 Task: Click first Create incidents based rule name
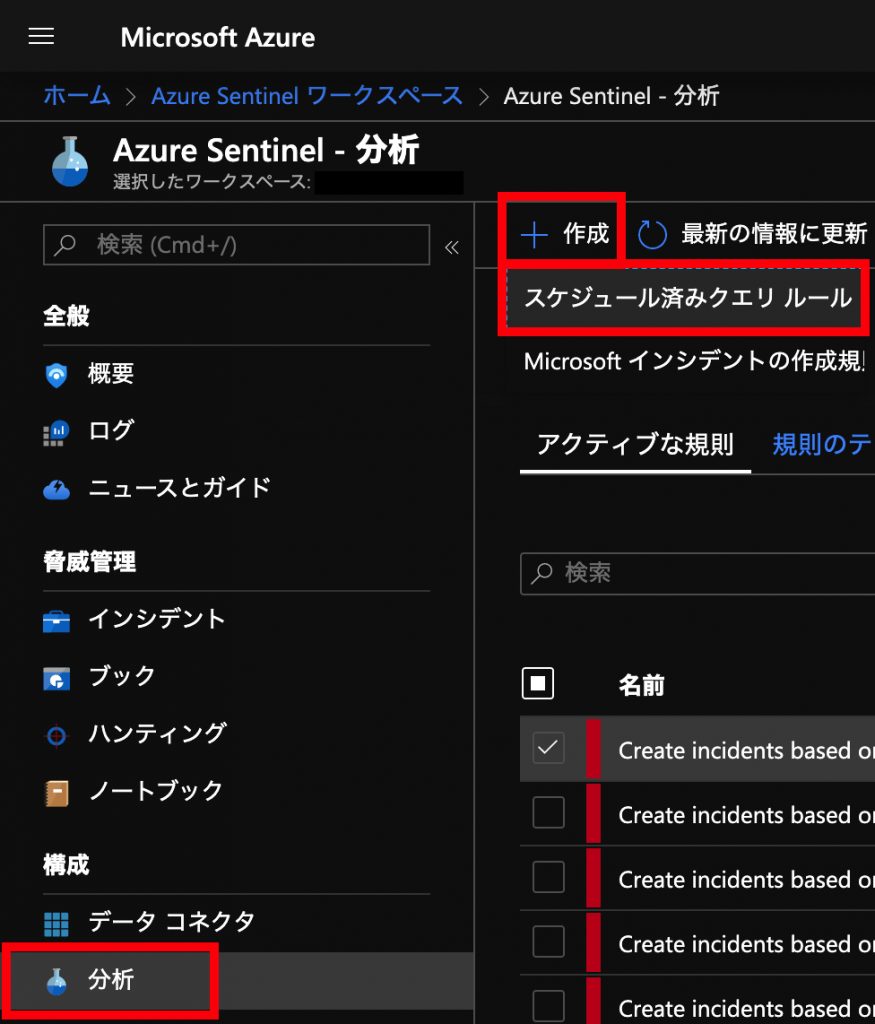coord(746,751)
